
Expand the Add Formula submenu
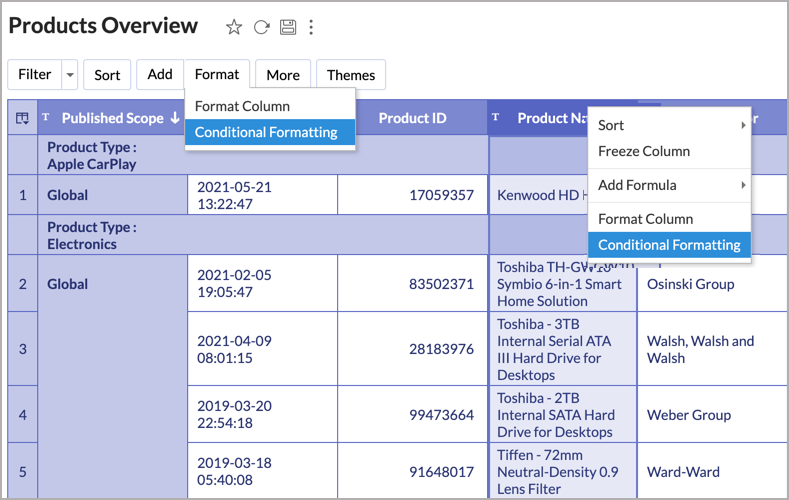[742, 185]
